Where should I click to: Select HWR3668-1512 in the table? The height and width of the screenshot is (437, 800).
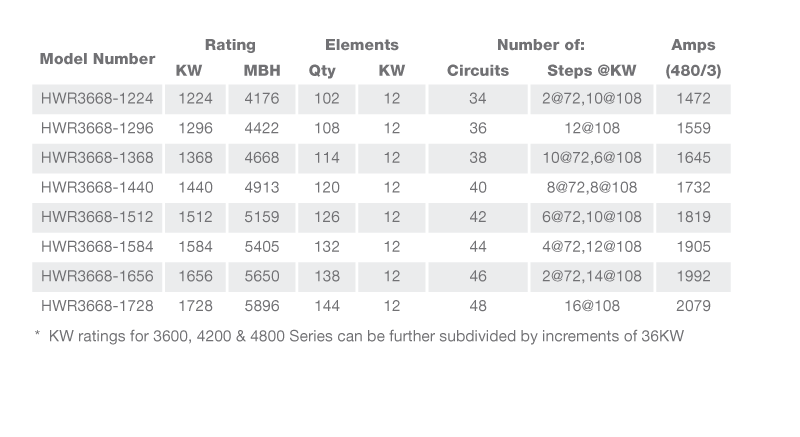point(97,217)
